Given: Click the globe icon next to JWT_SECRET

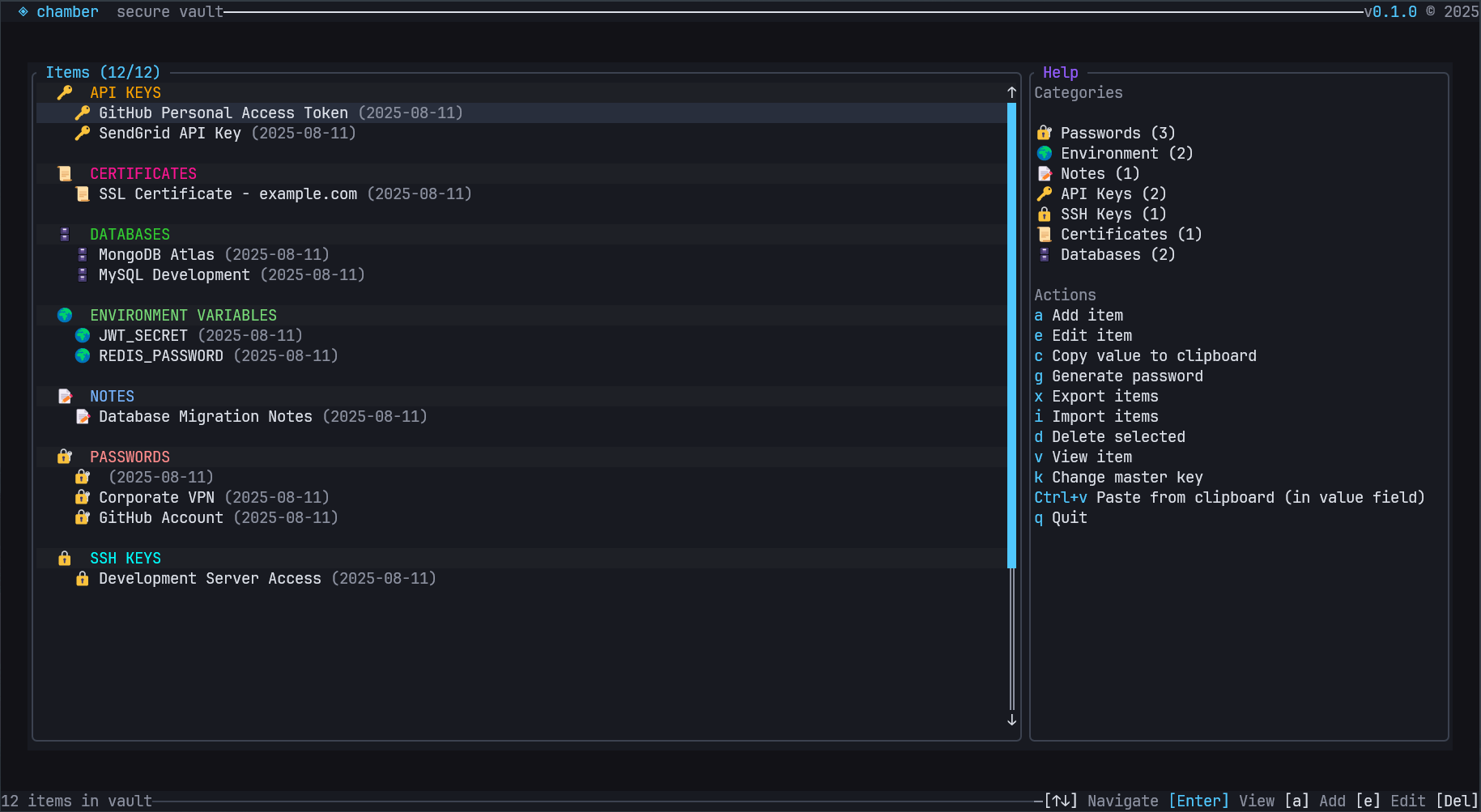Looking at the screenshot, I should (82, 336).
